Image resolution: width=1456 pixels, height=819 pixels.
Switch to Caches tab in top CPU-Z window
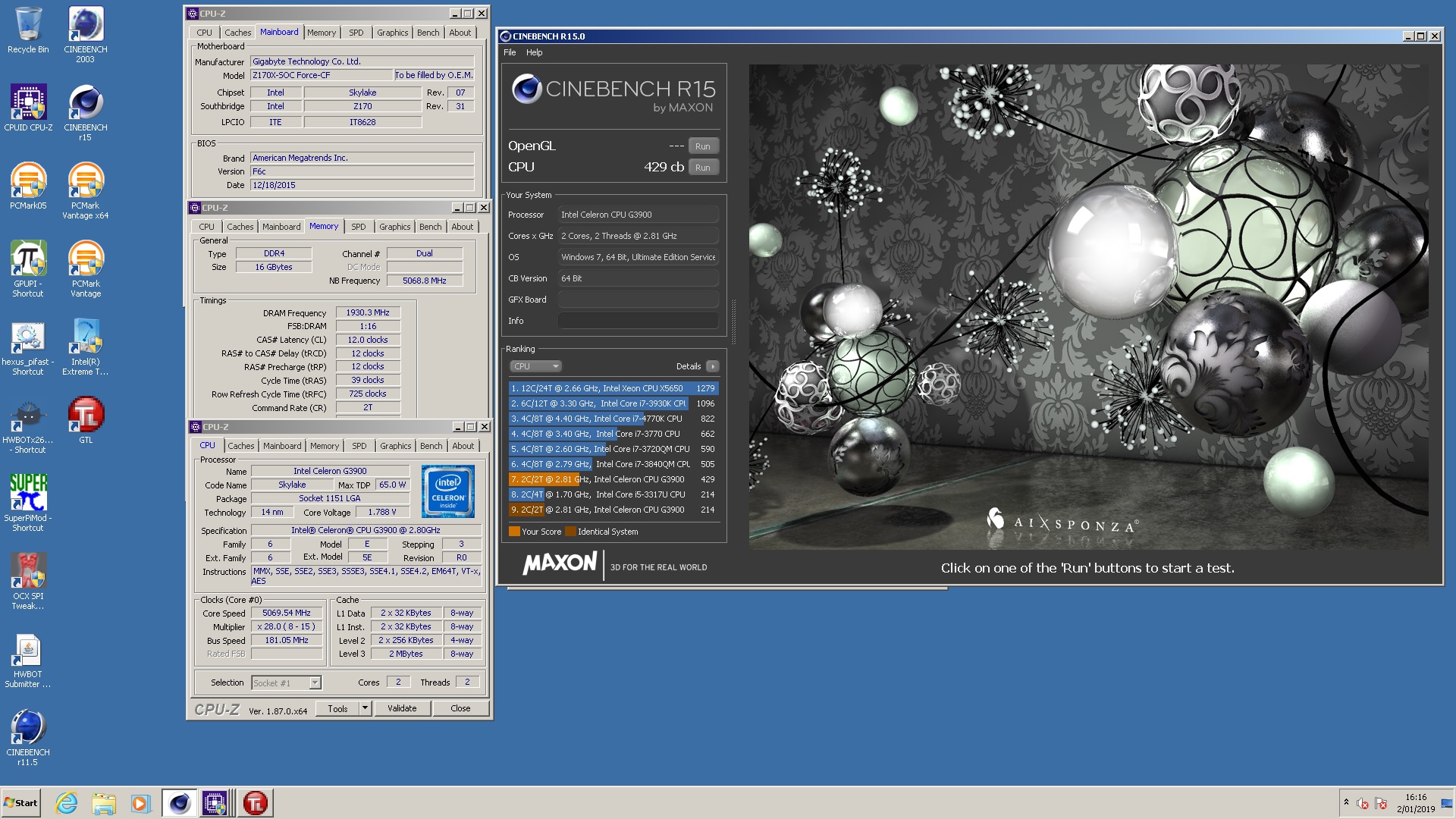click(237, 33)
